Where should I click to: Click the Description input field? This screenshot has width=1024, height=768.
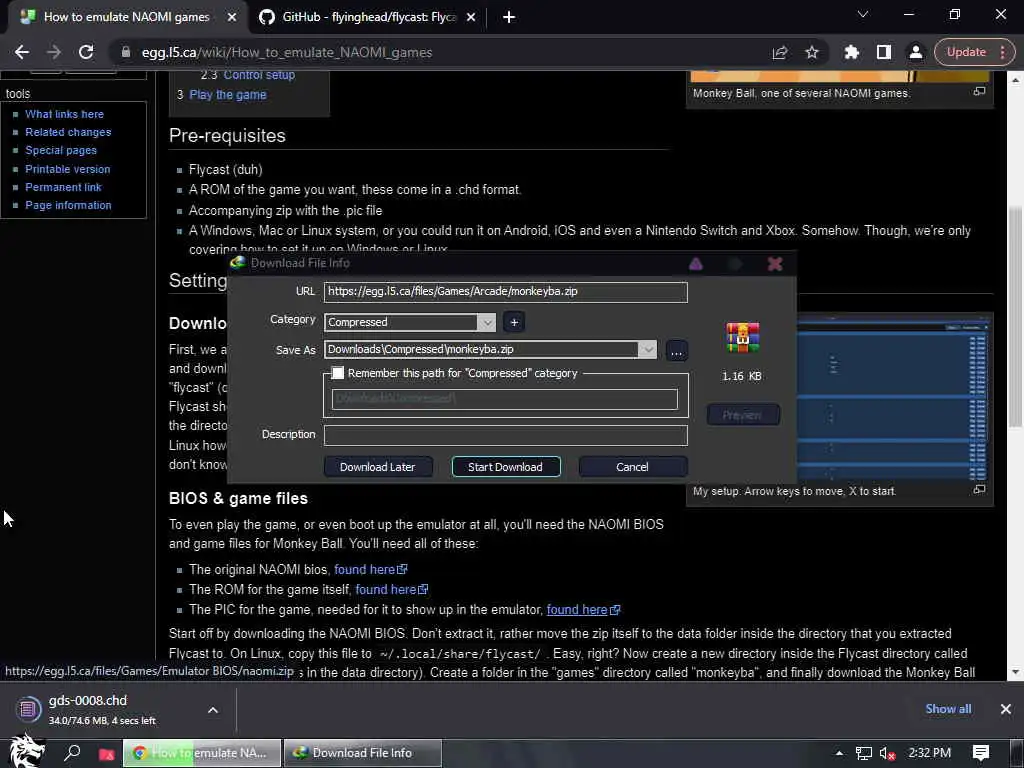pyautogui.click(x=505, y=435)
